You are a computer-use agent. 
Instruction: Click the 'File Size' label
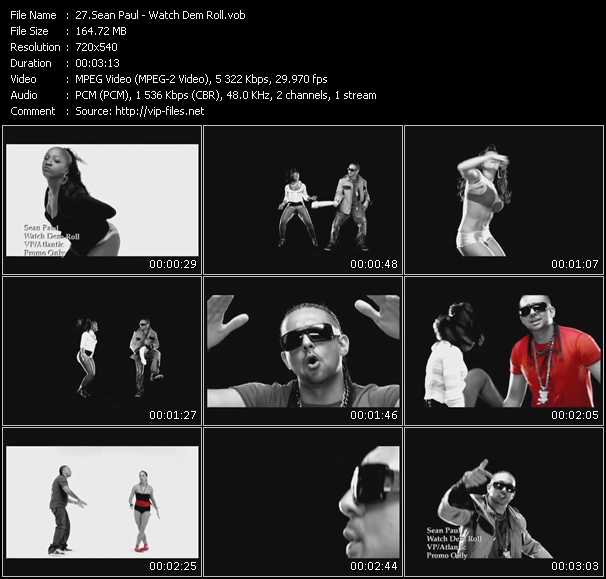pos(29,31)
